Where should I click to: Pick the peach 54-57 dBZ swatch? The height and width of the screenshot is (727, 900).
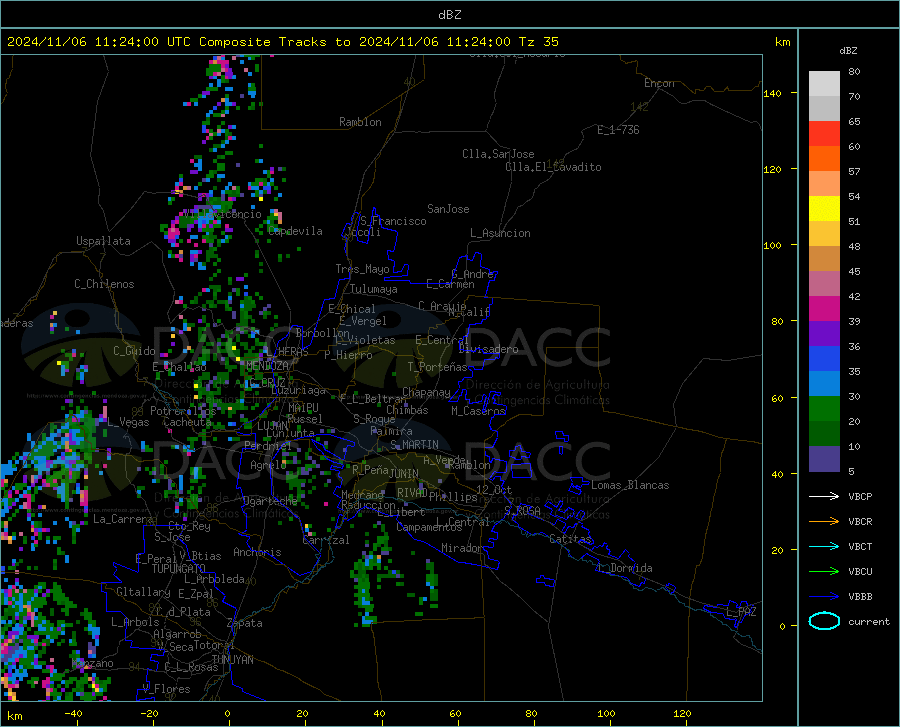pyautogui.click(x=824, y=184)
